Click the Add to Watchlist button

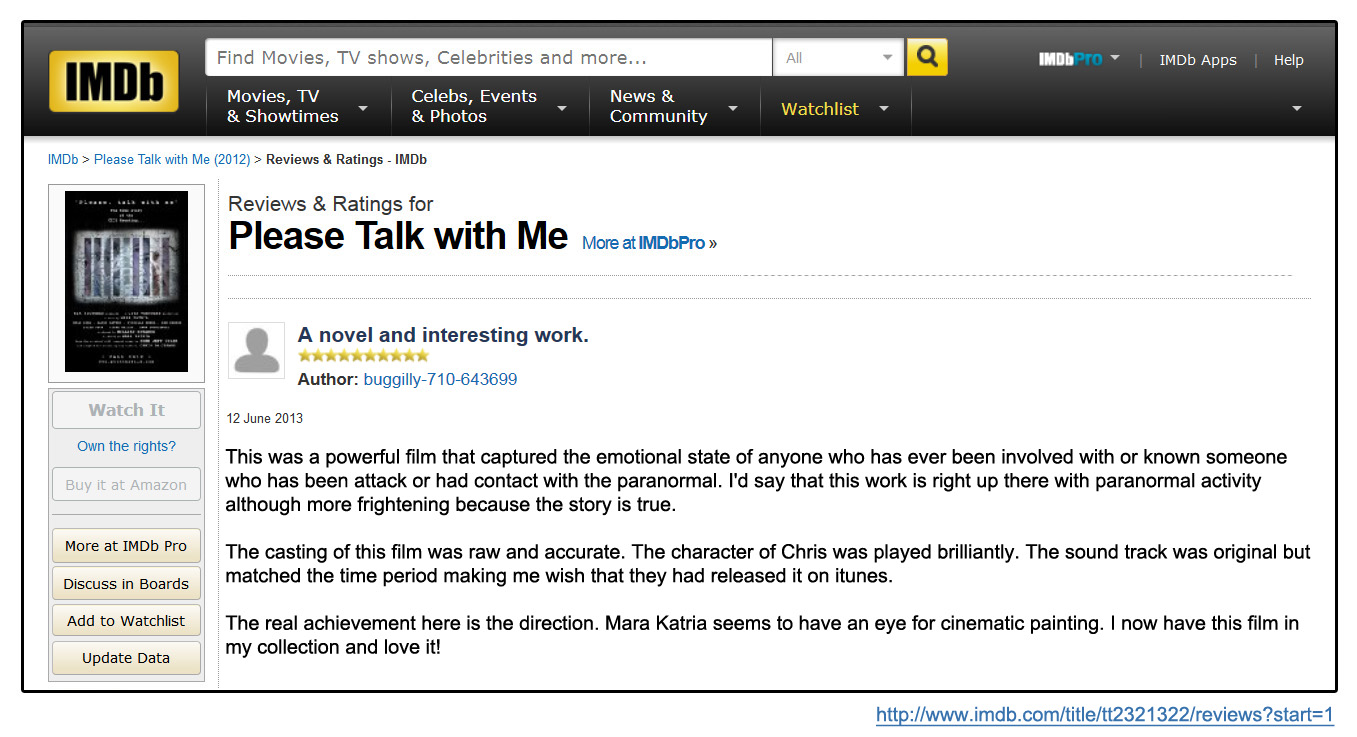click(x=126, y=621)
